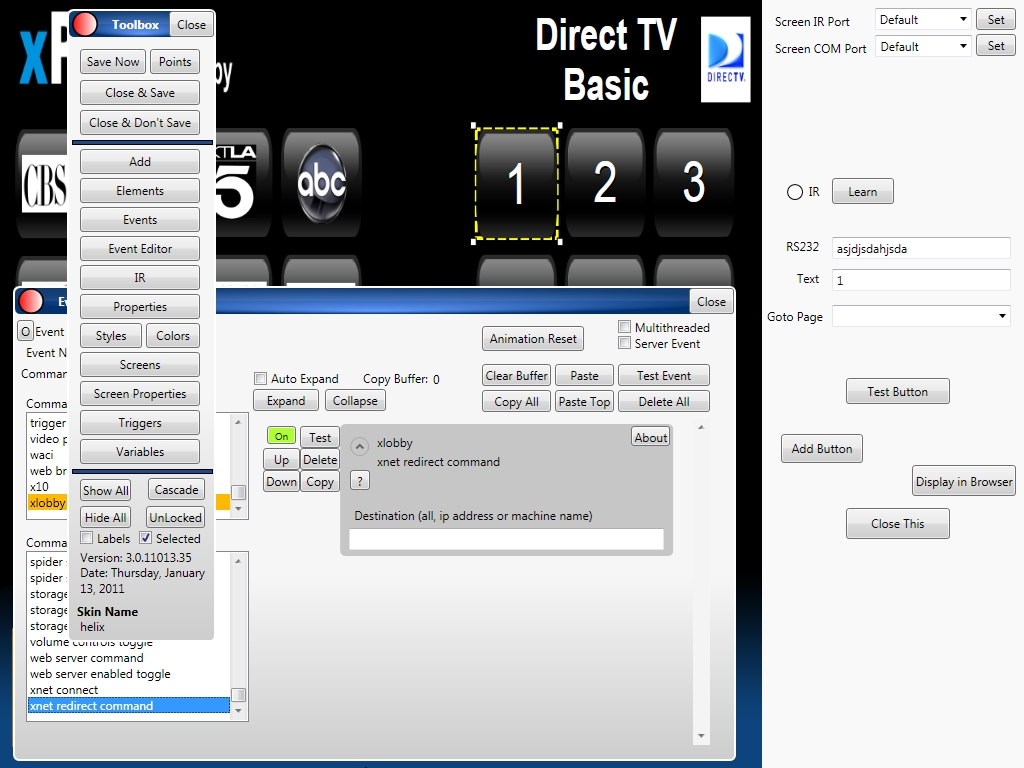Click the Collapse button
Image resolution: width=1024 pixels, height=768 pixels.
point(355,401)
